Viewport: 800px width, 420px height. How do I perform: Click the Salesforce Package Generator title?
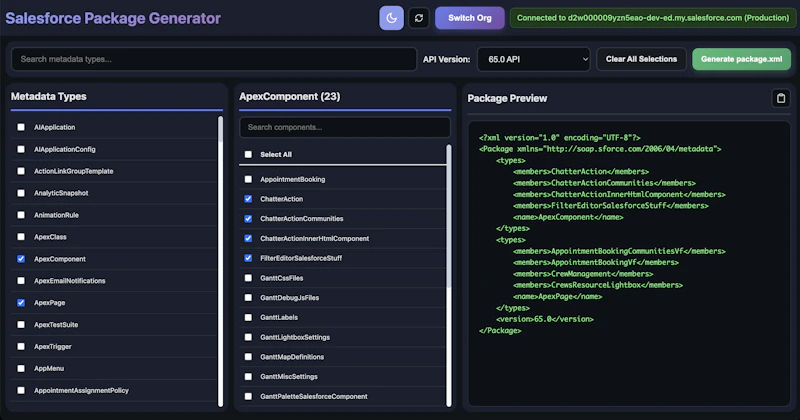[x=113, y=18]
